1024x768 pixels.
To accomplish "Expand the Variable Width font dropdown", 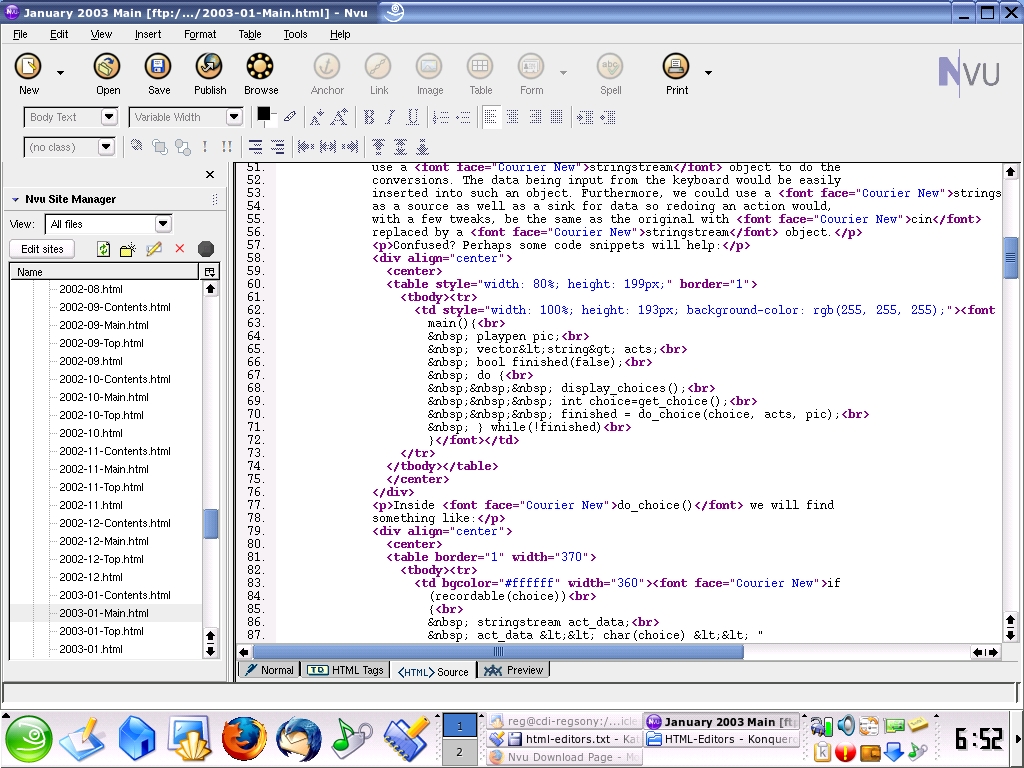I will (x=234, y=118).
